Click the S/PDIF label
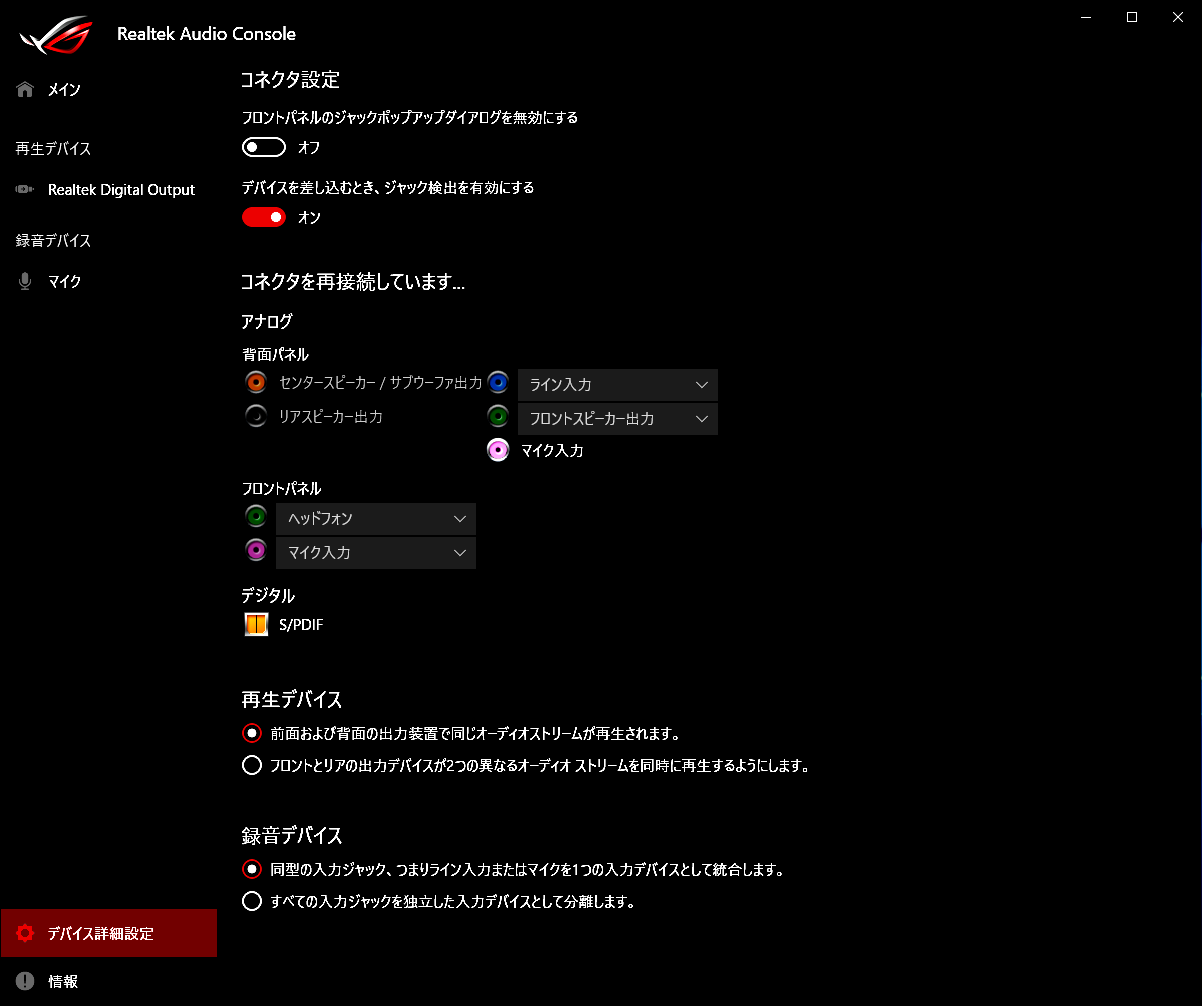 click(x=301, y=625)
